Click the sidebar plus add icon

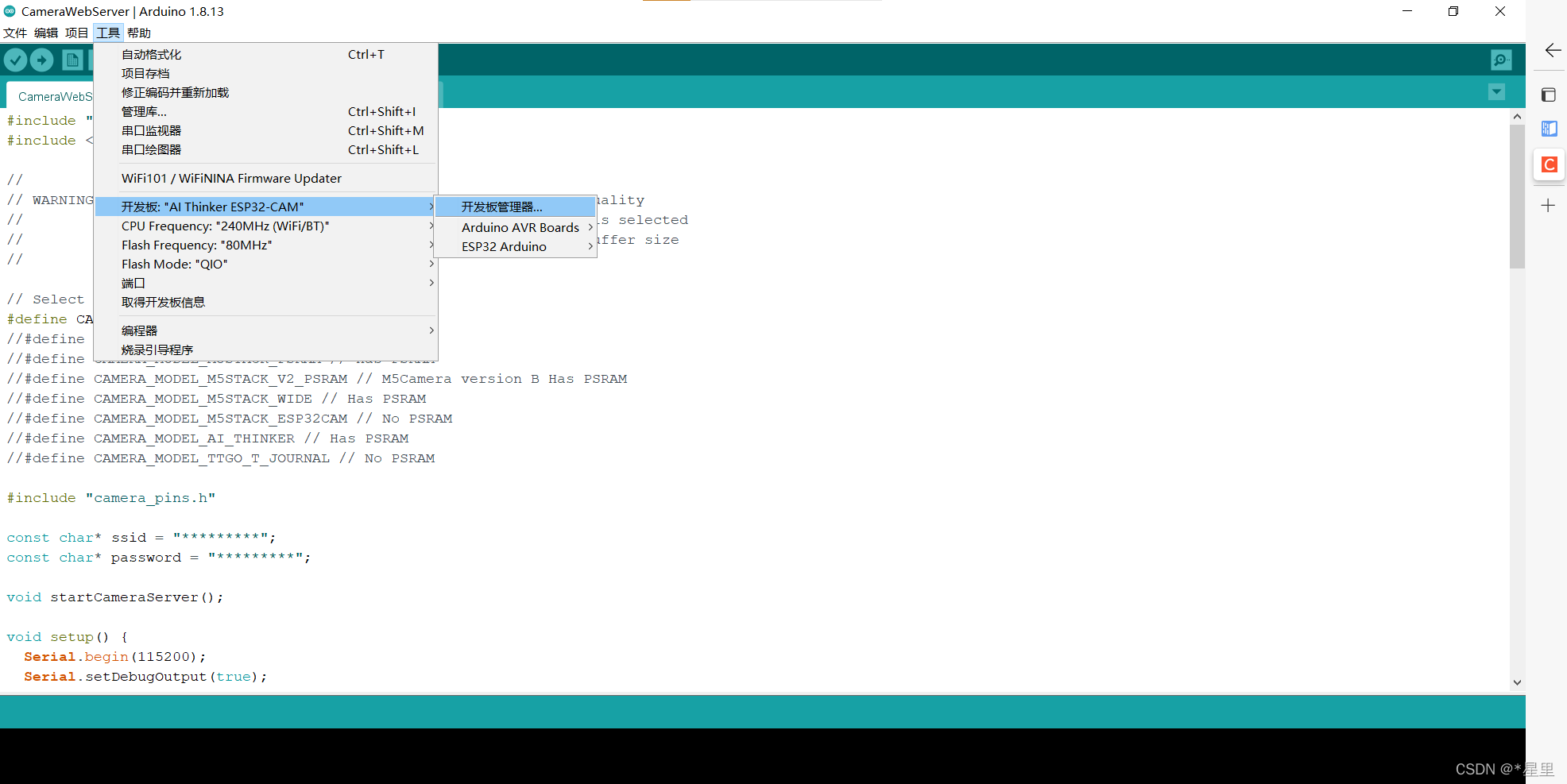[1548, 206]
